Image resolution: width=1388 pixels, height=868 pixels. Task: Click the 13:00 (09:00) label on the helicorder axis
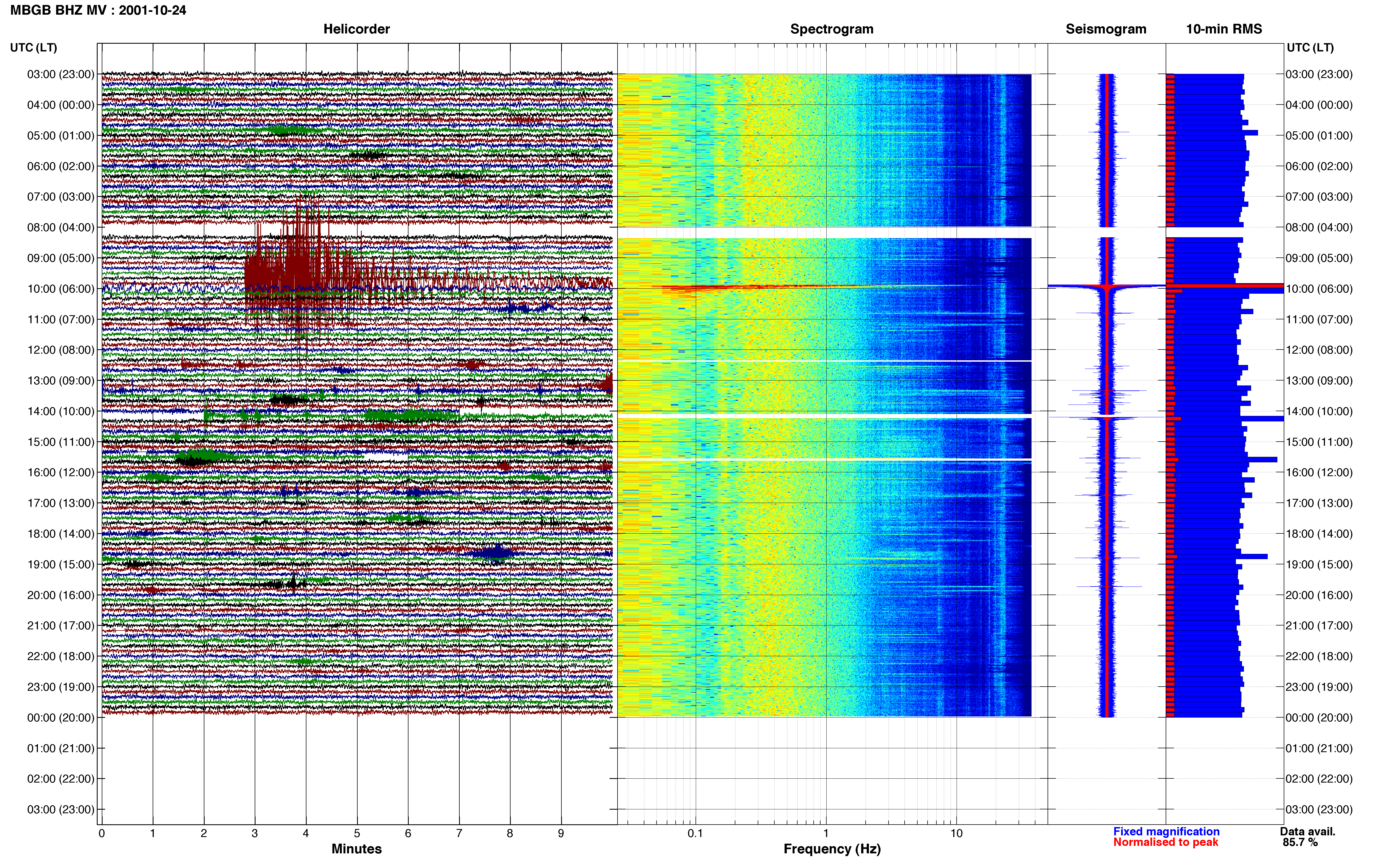coord(60,380)
